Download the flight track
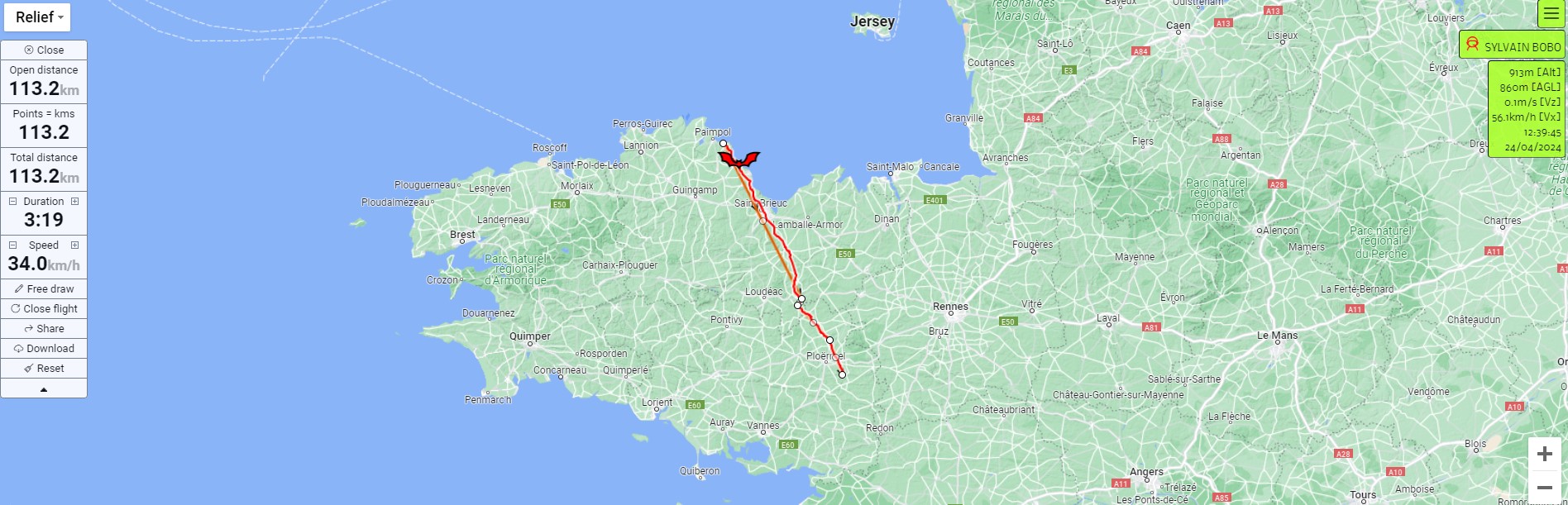The height and width of the screenshot is (505, 1568). (44, 348)
